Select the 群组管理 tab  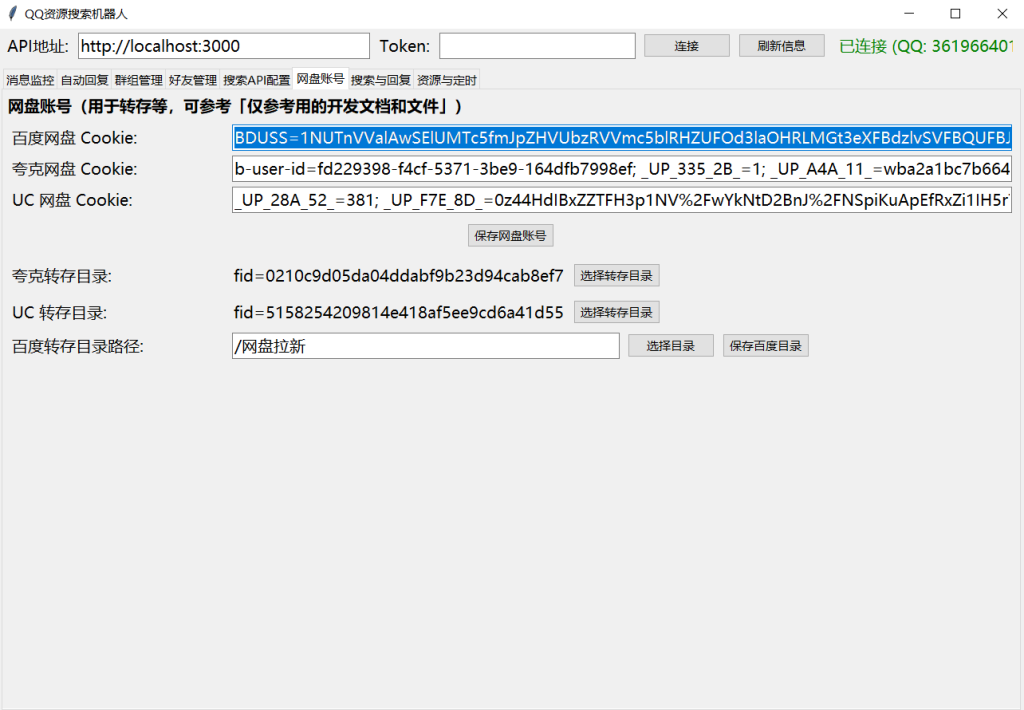pyautogui.click(x=138, y=80)
